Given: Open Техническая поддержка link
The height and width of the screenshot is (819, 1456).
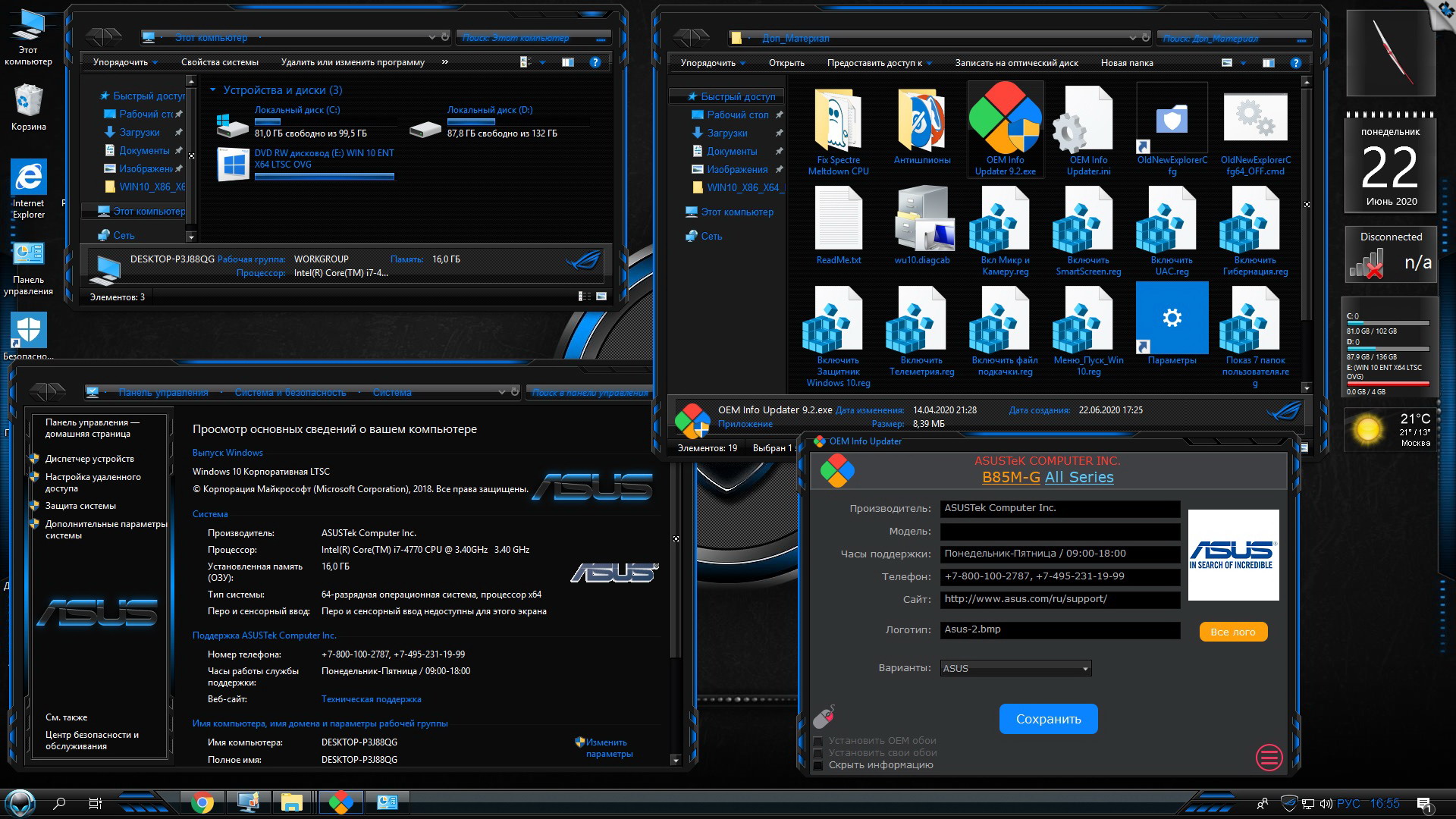Looking at the screenshot, I should [x=371, y=699].
